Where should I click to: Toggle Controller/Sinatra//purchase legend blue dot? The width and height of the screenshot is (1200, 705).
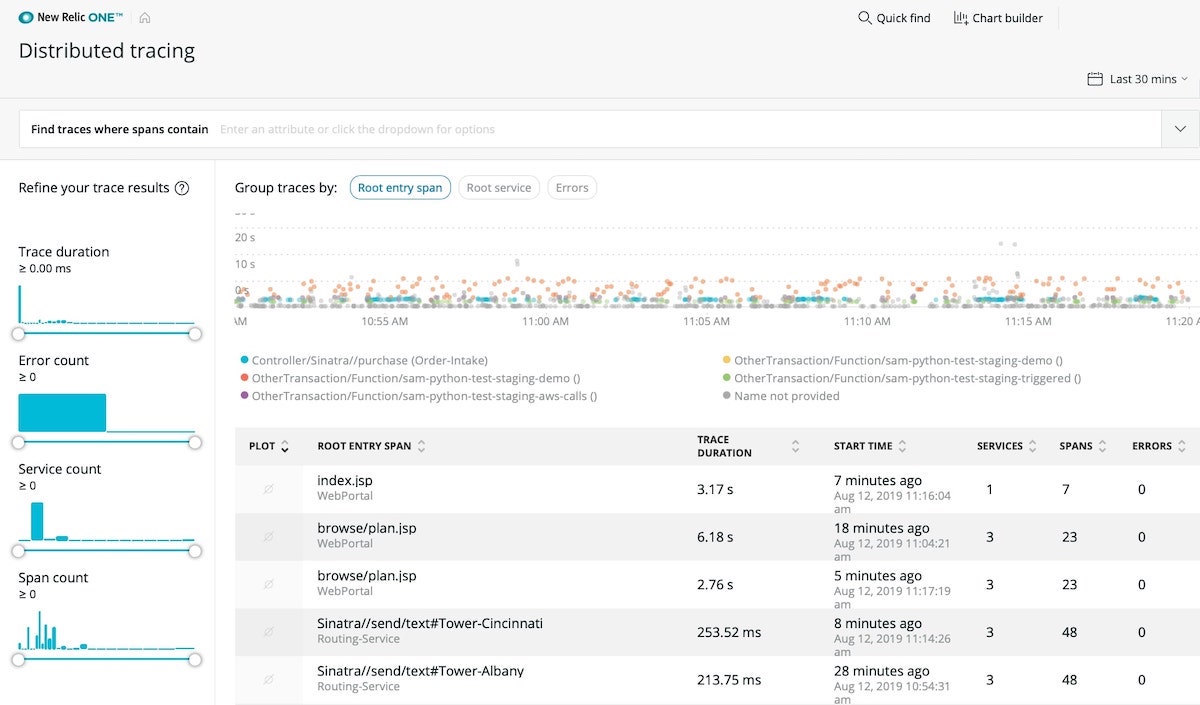244,361
